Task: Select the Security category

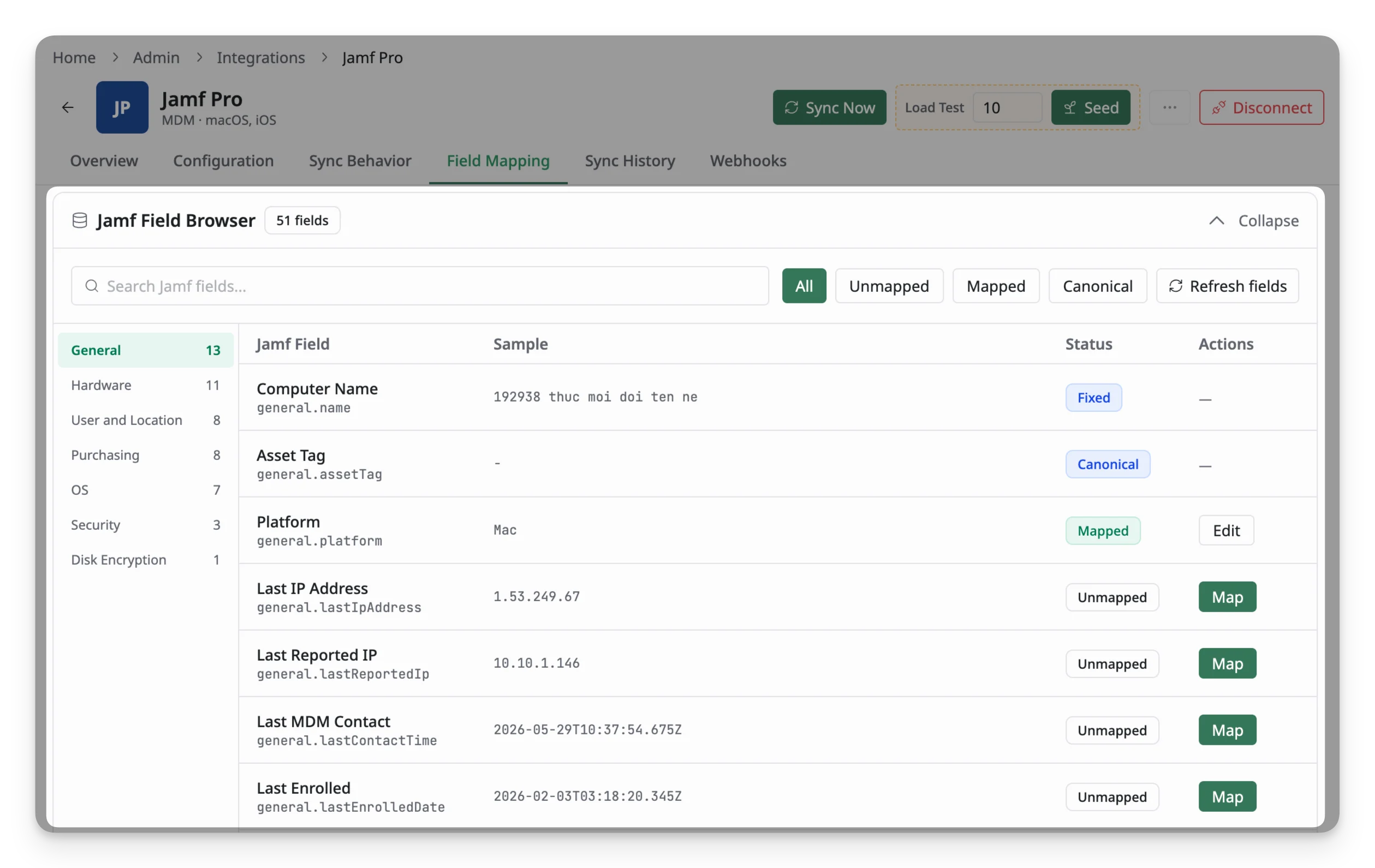Action: tap(146, 524)
